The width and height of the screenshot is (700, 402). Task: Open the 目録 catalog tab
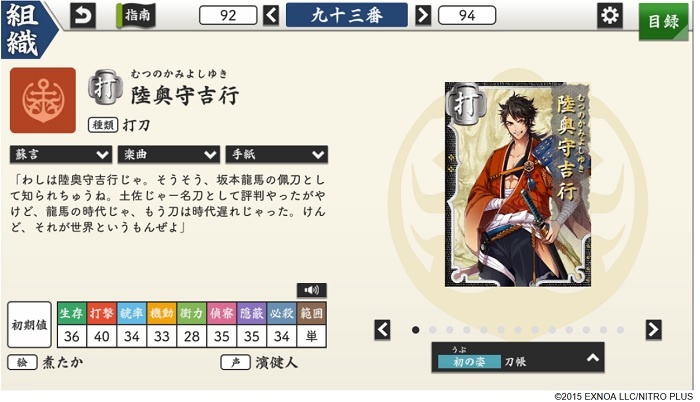point(663,21)
